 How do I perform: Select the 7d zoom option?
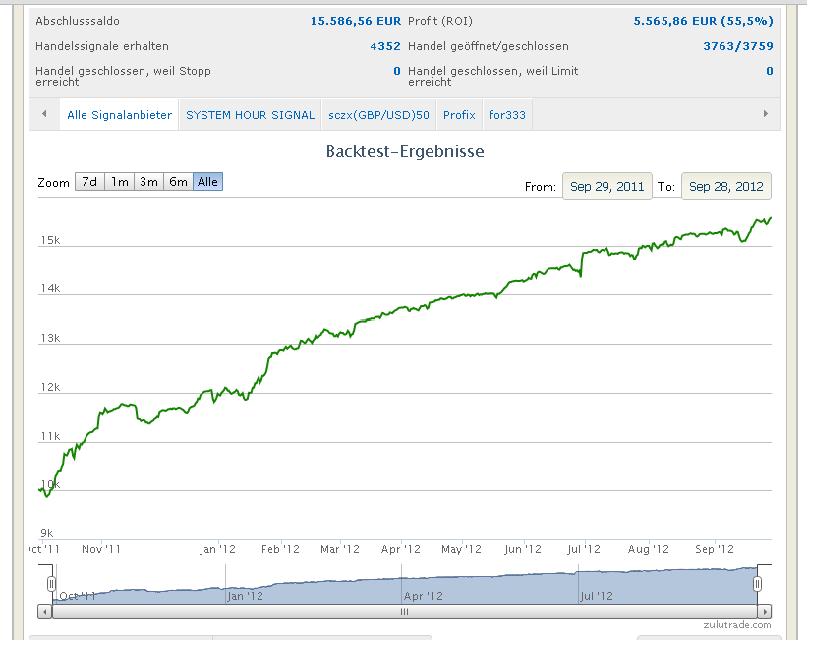(x=89, y=182)
